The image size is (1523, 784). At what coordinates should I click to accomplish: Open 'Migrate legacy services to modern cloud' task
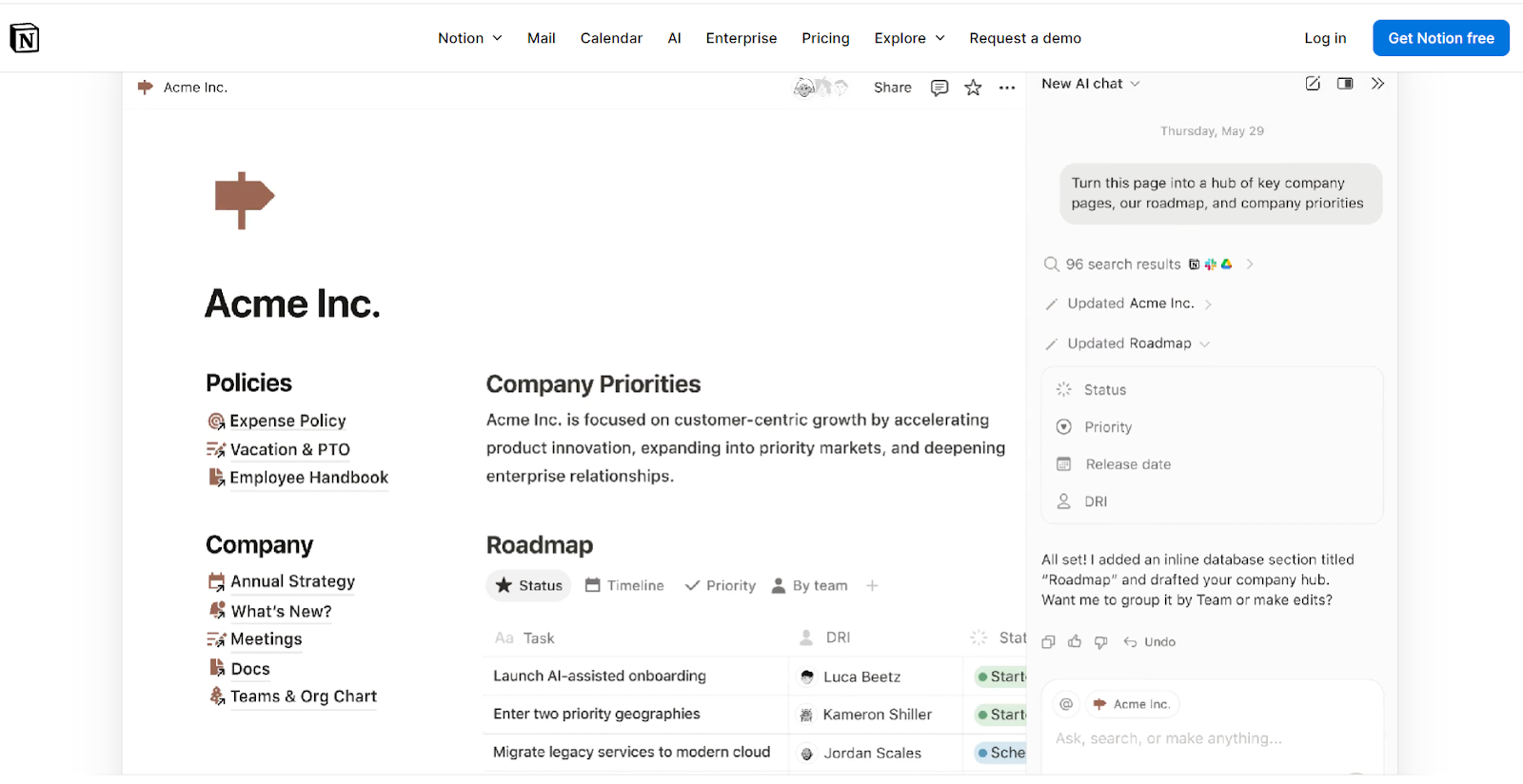(x=632, y=752)
